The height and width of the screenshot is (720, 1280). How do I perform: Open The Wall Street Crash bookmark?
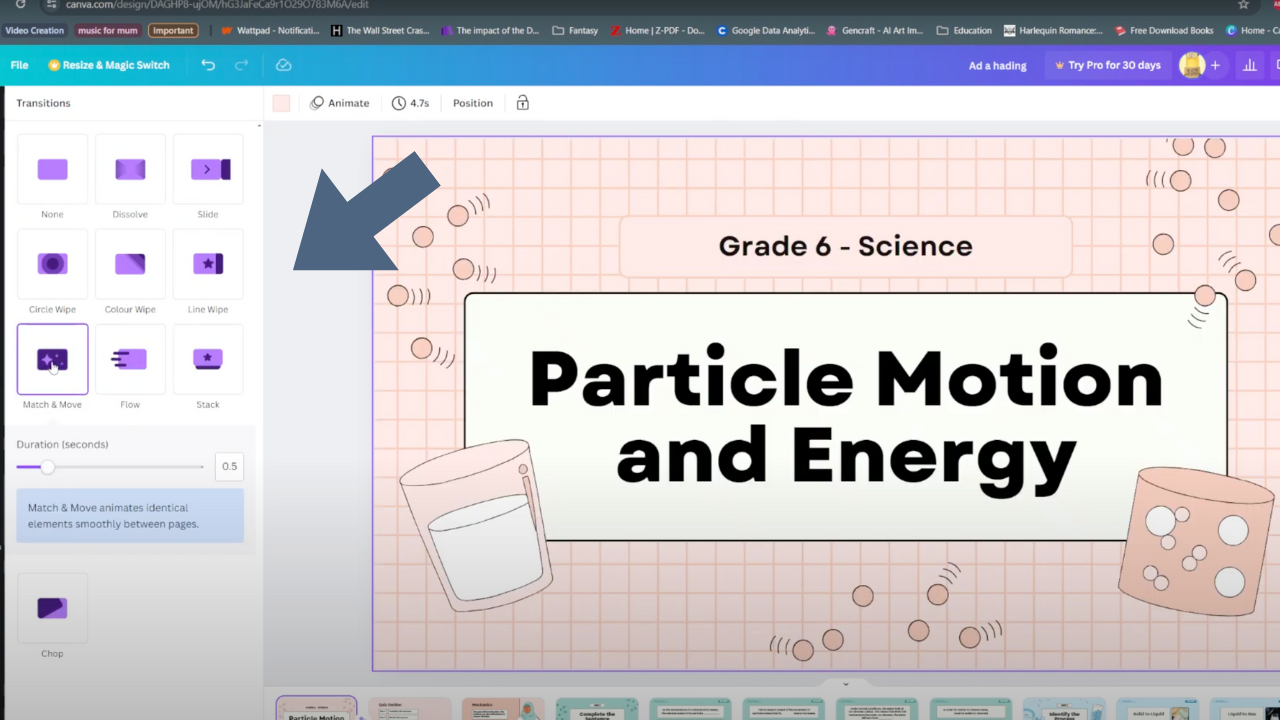tap(380, 31)
